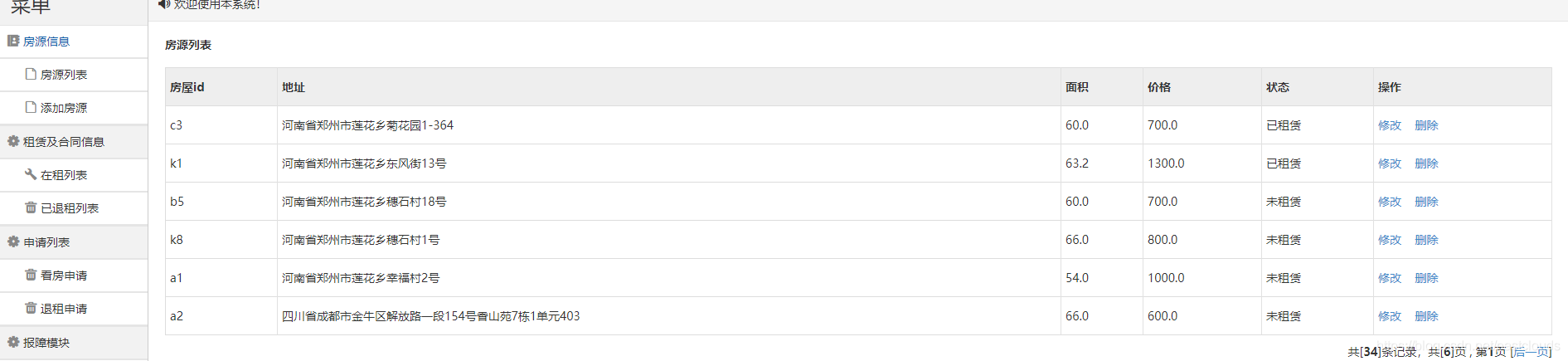Click 删除 for house k1
1568x361 pixels.
click(x=1426, y=163)
